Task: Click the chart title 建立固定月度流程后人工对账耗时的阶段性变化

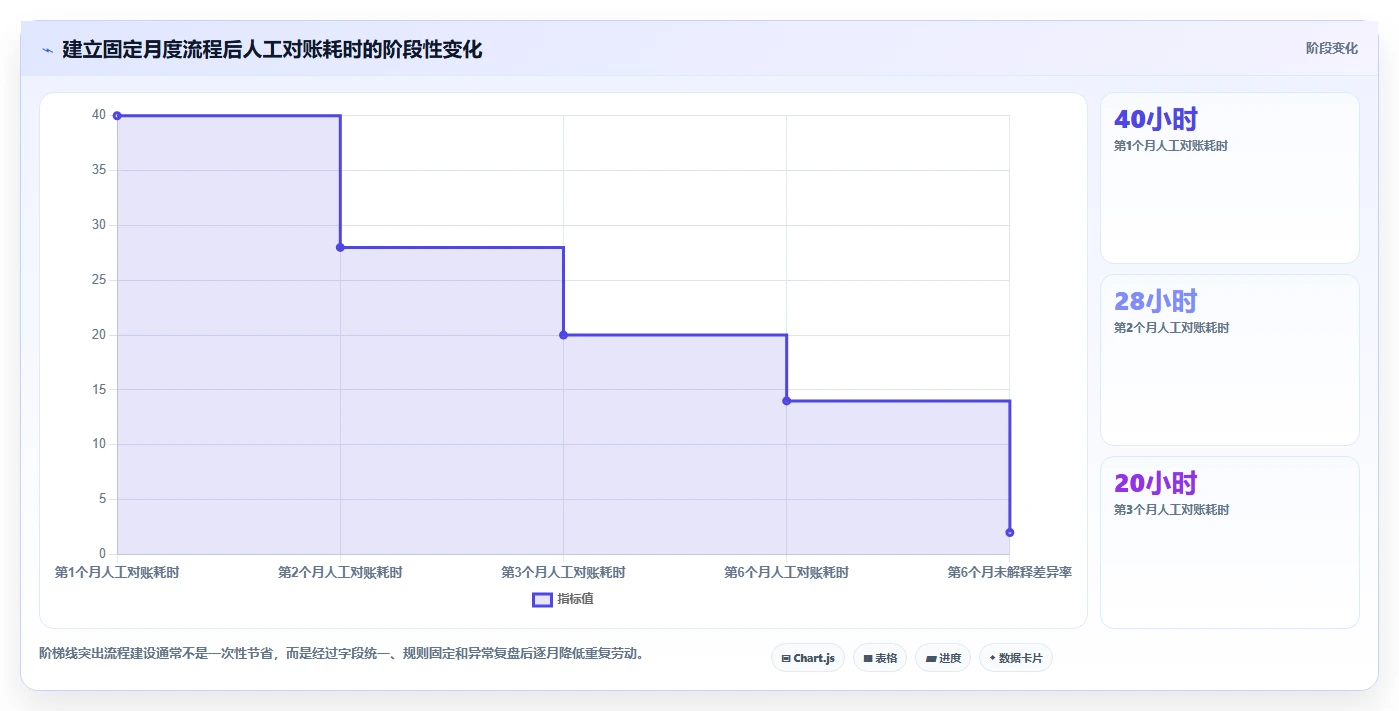Action: click(272, 49)
